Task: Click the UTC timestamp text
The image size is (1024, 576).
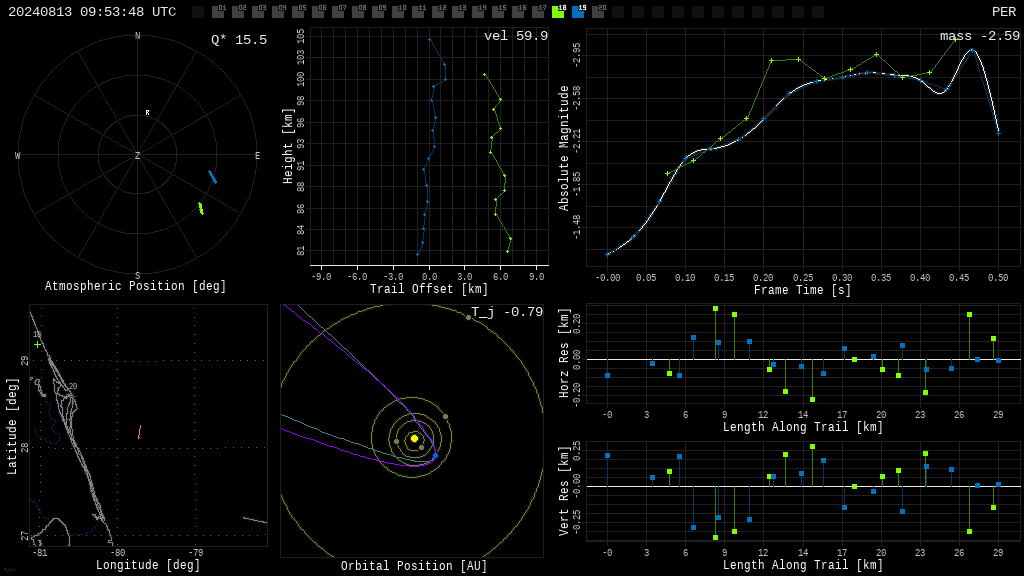Action: pos(92,12)
